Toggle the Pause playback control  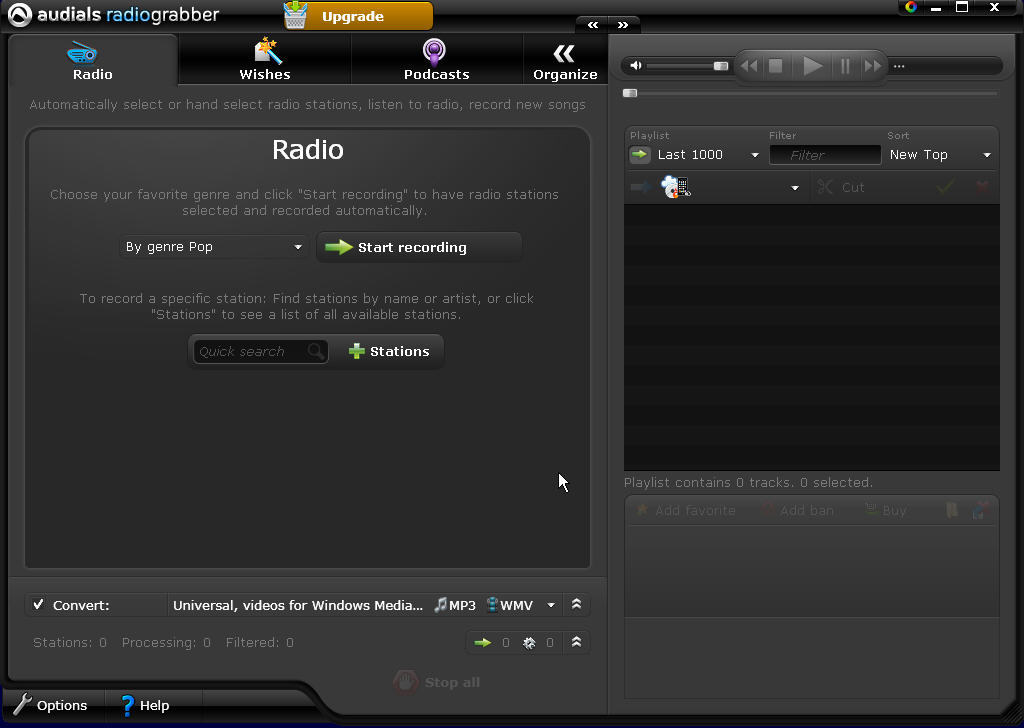coord(844,65)
